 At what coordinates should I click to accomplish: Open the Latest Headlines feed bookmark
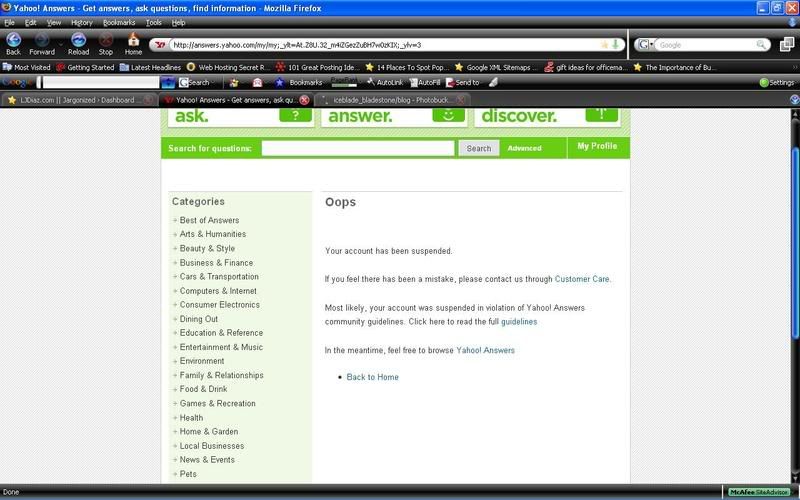click(150, 67)
